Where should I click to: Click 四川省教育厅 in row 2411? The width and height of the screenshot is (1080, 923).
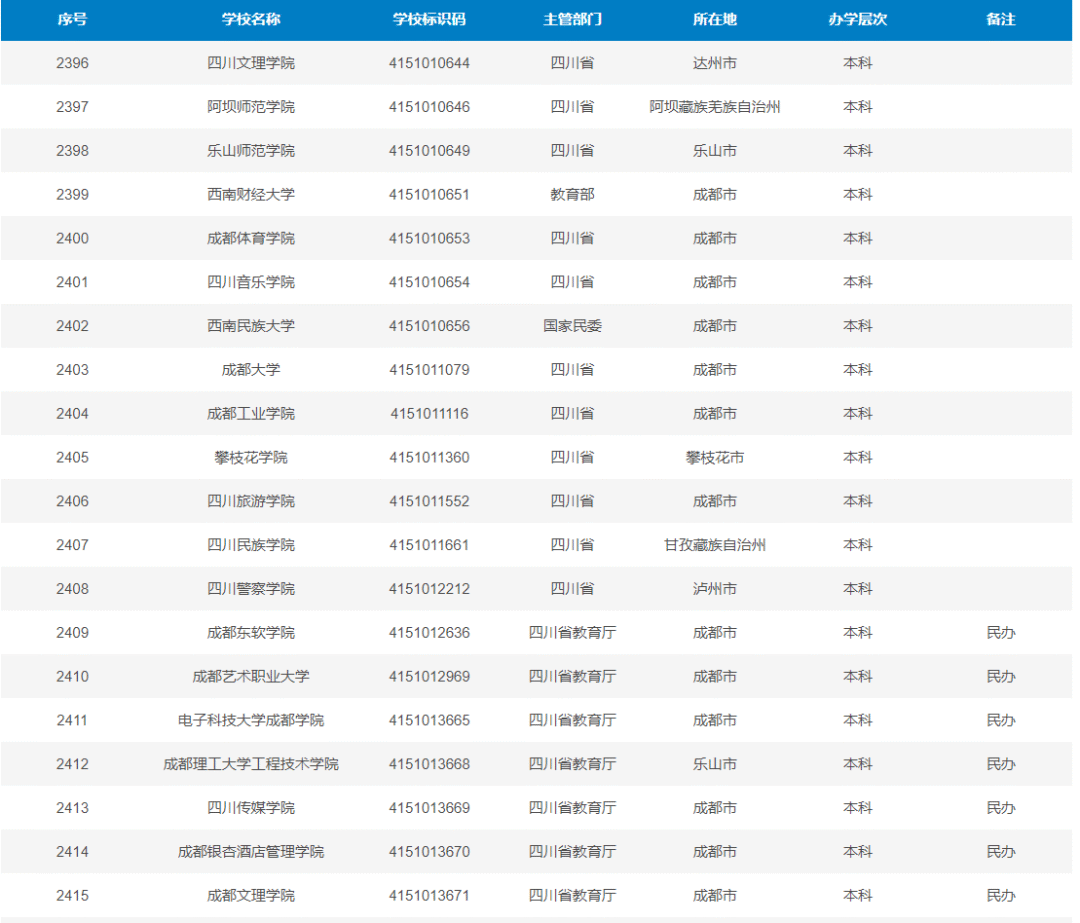(572, 720)
